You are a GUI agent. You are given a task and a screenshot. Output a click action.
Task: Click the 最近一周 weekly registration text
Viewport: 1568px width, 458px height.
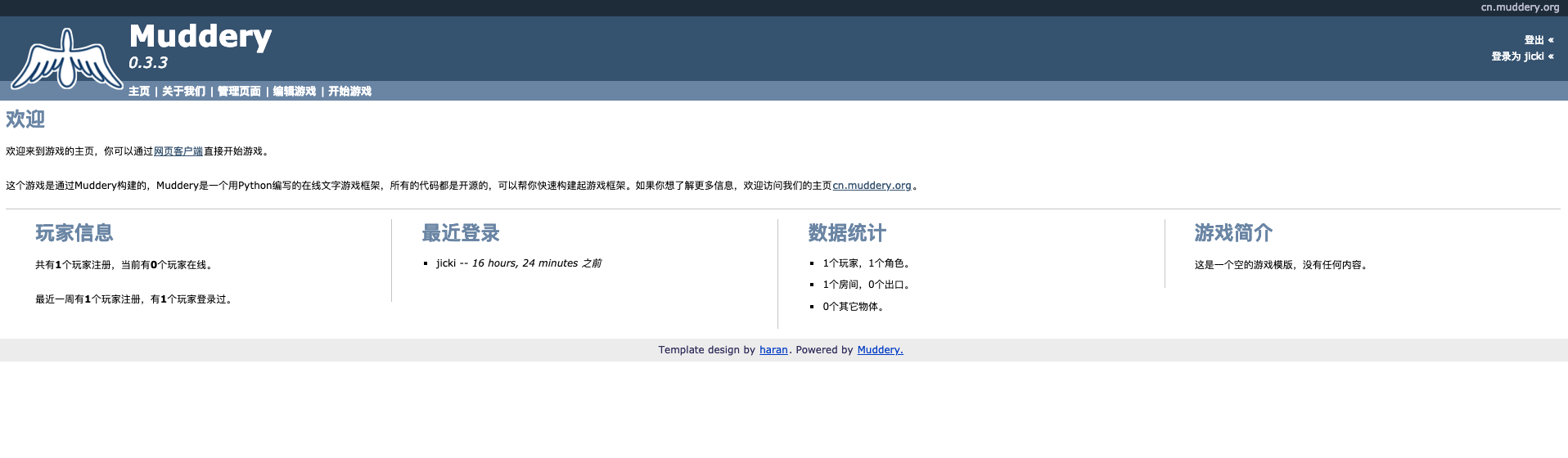pos(135,299)
